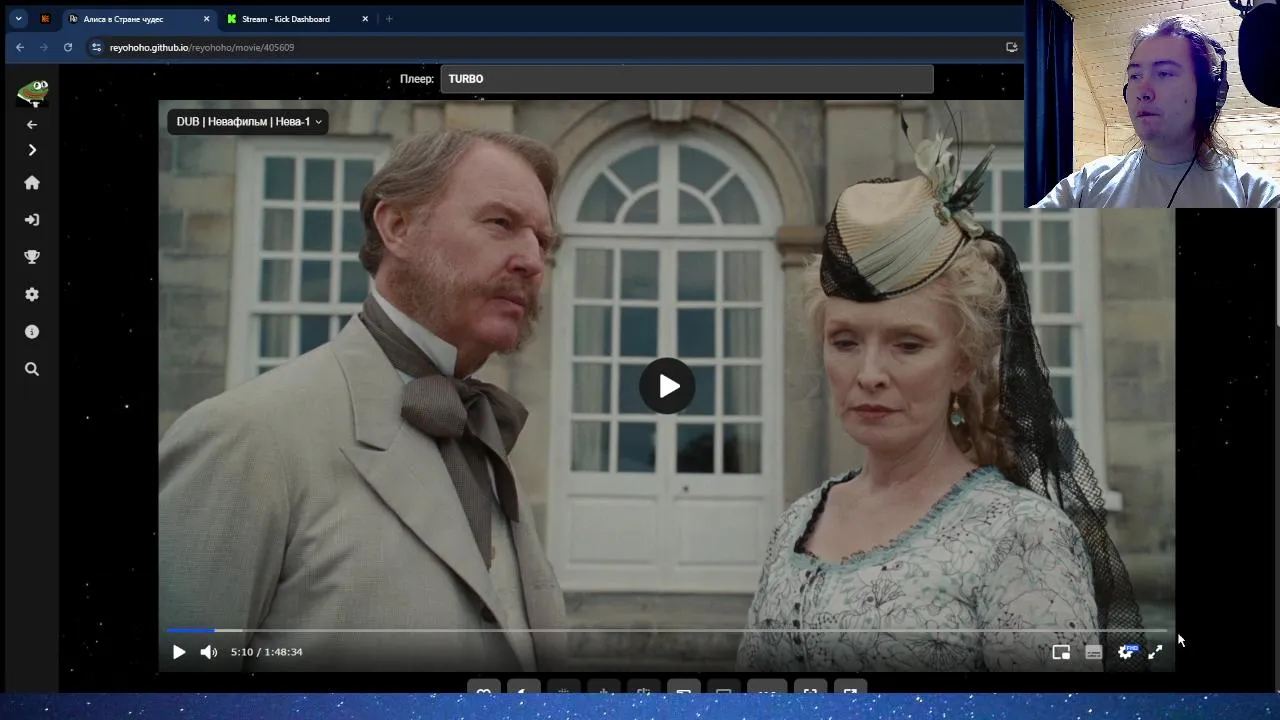Screen dimensions: 1280x720
Task: Switch to the Алиса в Стране чудес tab
Action: pyautogui.click(x=140, y=19)
